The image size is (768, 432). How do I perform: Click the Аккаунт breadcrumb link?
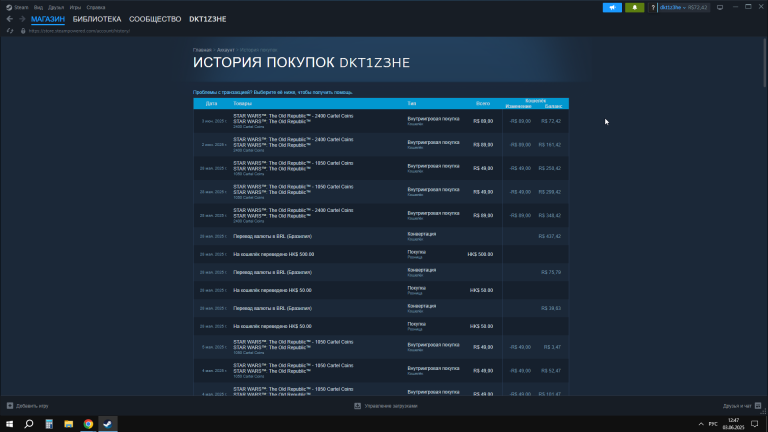click(x=225, y=50)
